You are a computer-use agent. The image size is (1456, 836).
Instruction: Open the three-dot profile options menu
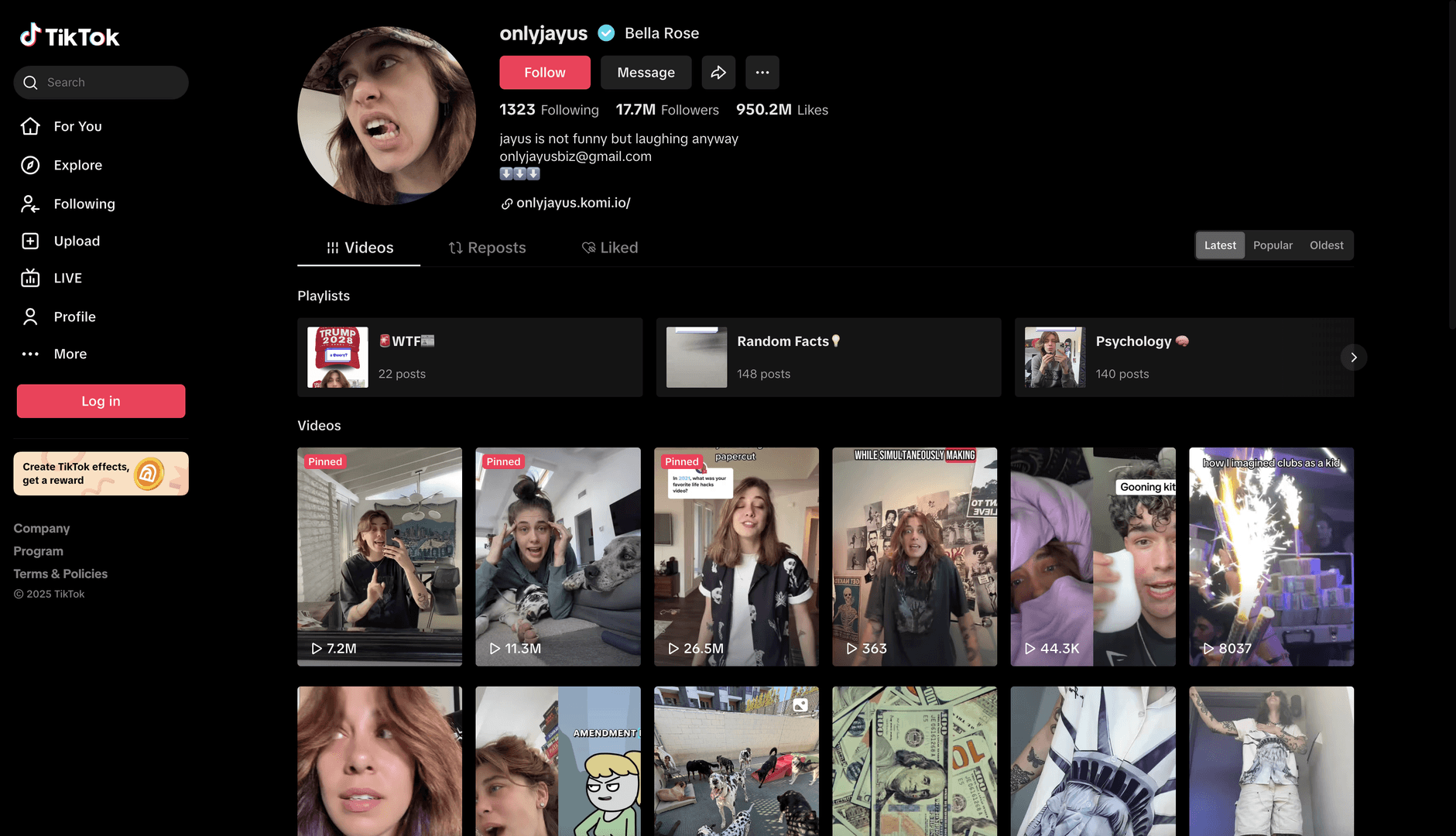pyautogui.click(x=762, y=72)
